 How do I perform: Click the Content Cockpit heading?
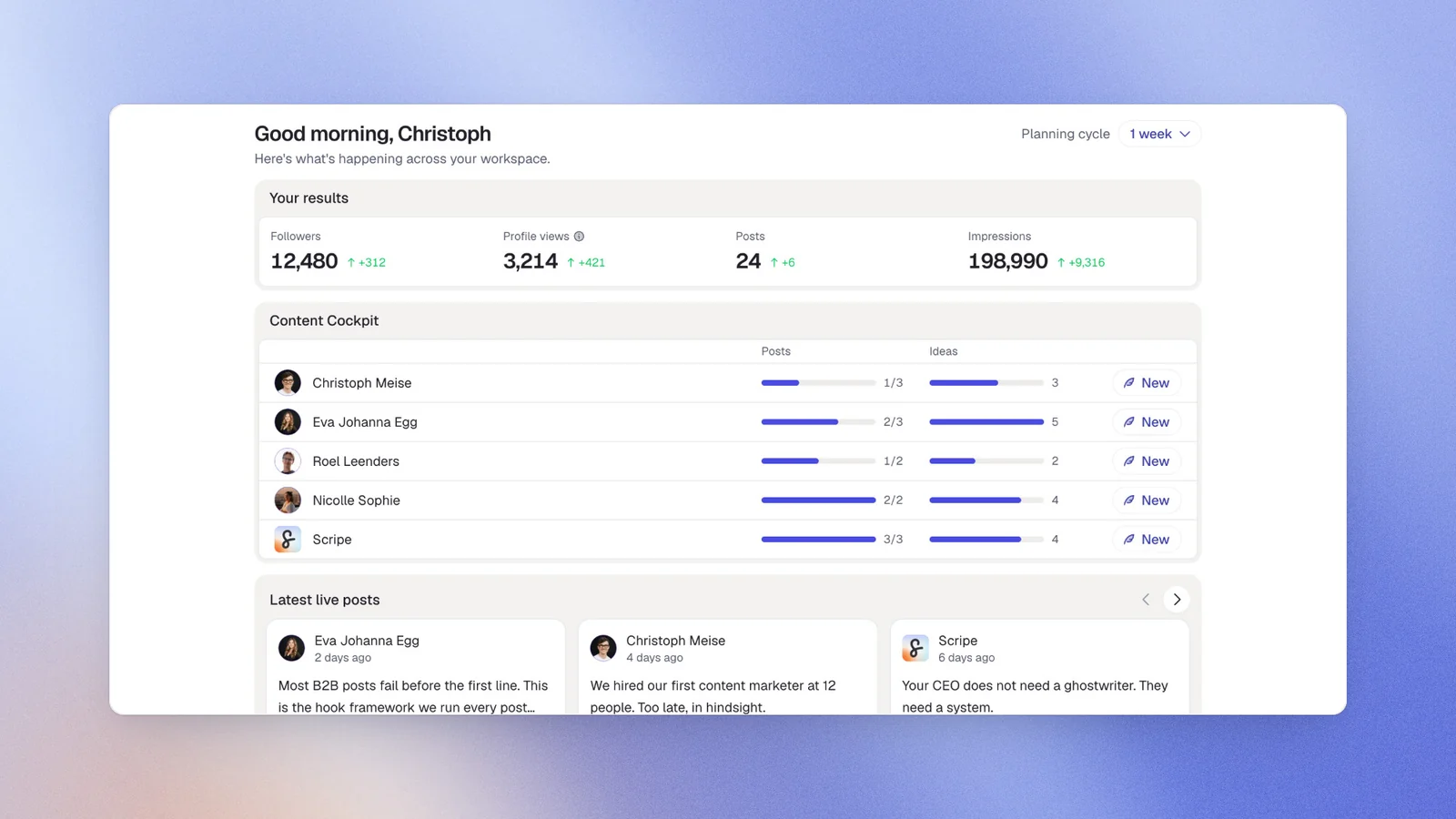(x=324, y=320)
